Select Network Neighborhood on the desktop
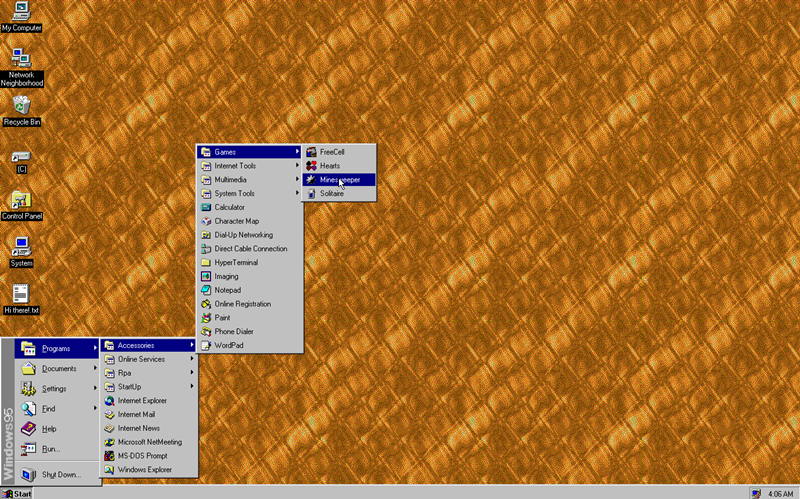Image resolution: width=800 pixels, height=499 pixels. pos(21,60)
